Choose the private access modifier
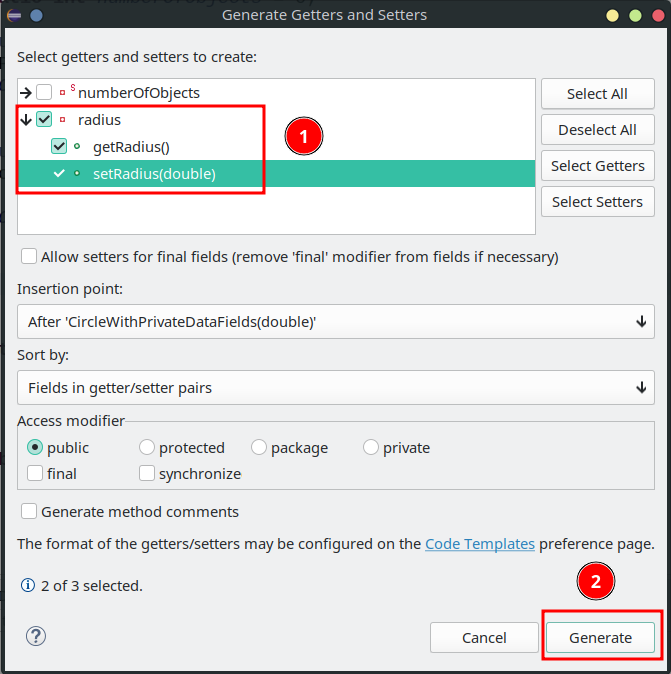The height and width of the screenshot is (674, 671). pyautogui.click(x=371, y=448)
